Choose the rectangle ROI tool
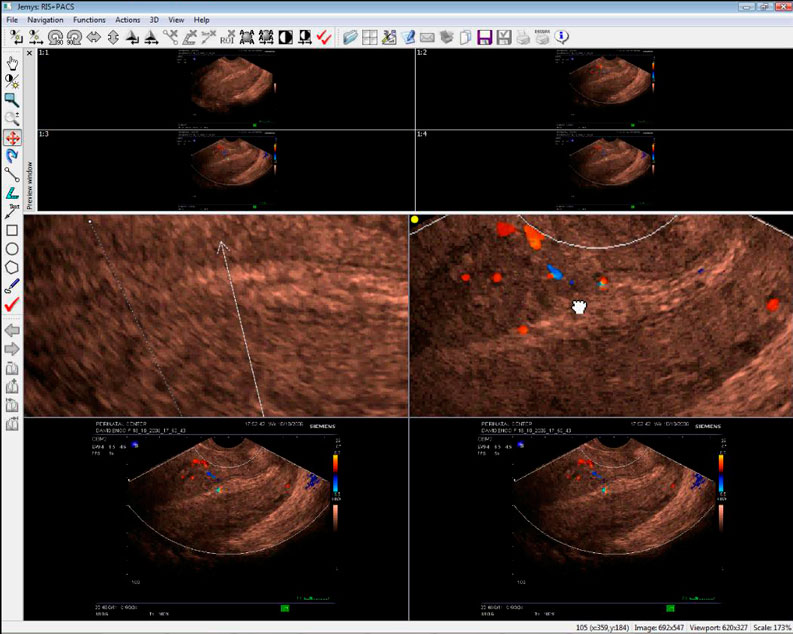Viewport: 793px width, 634px height. coord(12,230)
